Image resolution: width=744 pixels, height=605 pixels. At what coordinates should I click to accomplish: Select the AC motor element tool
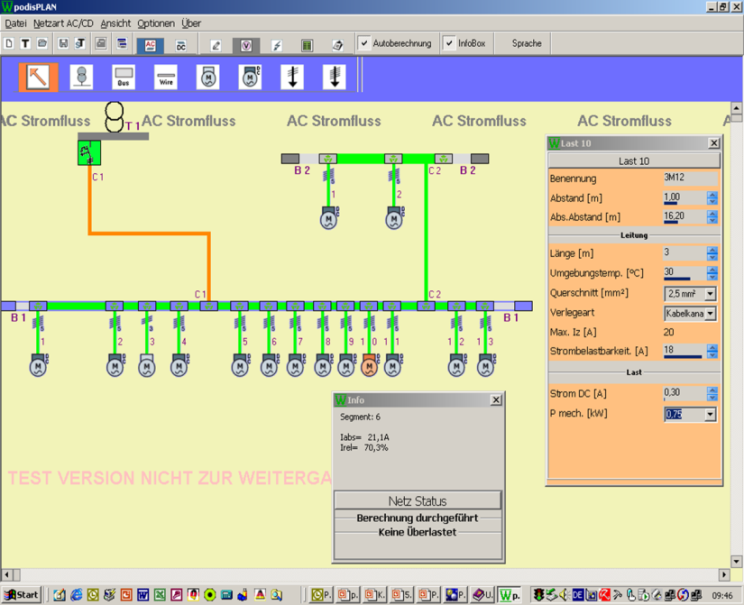coord(208,77)
